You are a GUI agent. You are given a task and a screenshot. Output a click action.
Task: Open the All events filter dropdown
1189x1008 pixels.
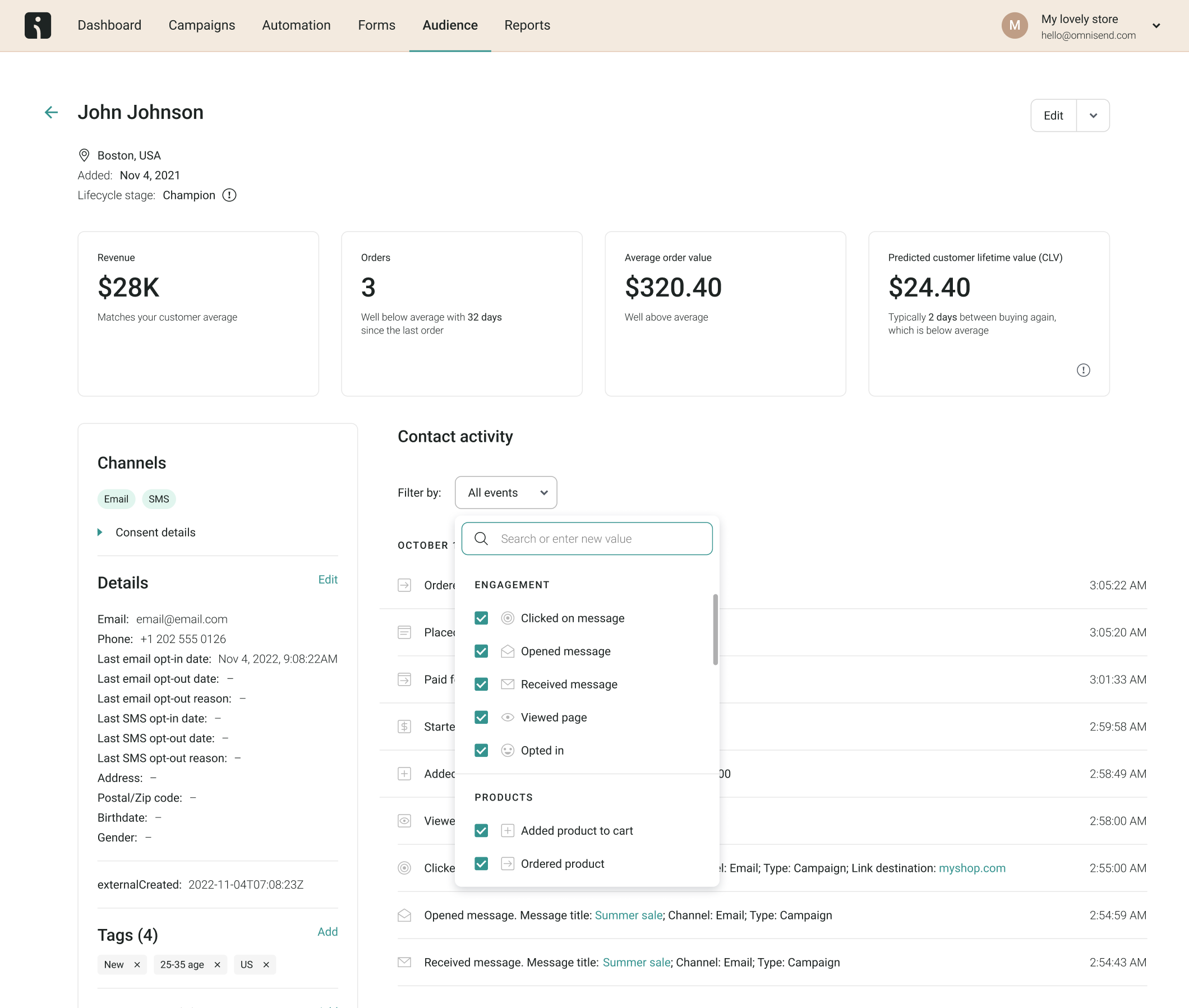(x=506, y=493)
